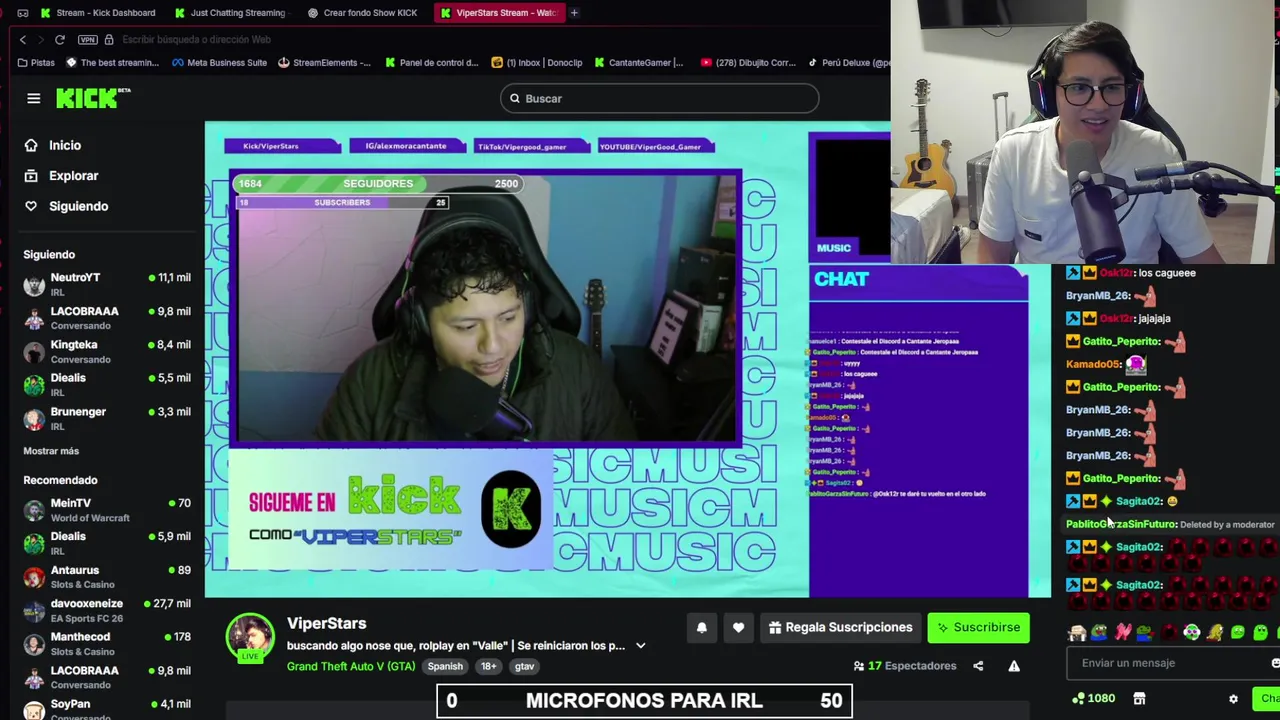This screenshot has height=720, width=1280.
Task: Open the Inbox Donoclip bookmark
Action: click(537, 62)
